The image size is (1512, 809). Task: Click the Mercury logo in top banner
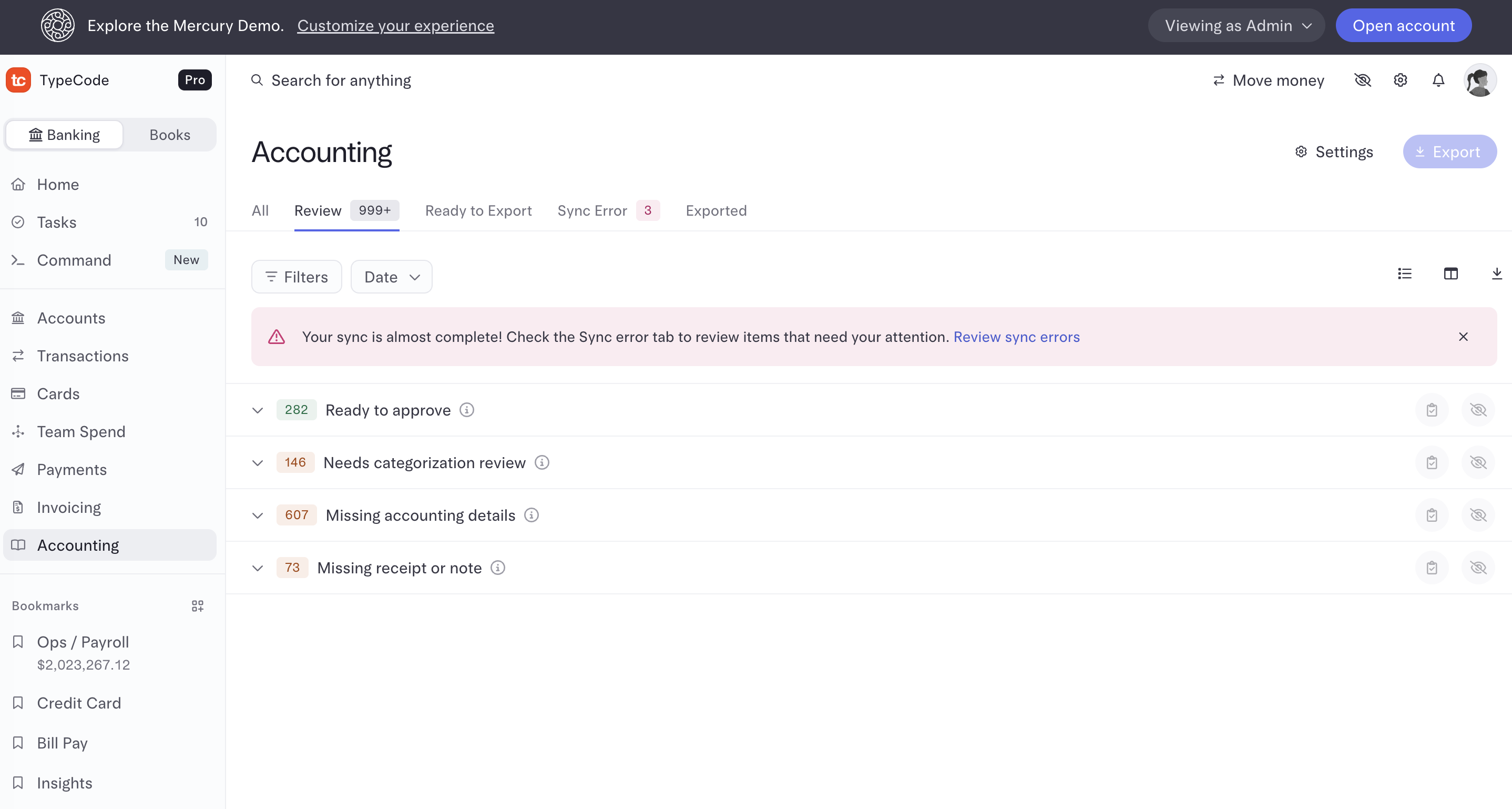57,25
